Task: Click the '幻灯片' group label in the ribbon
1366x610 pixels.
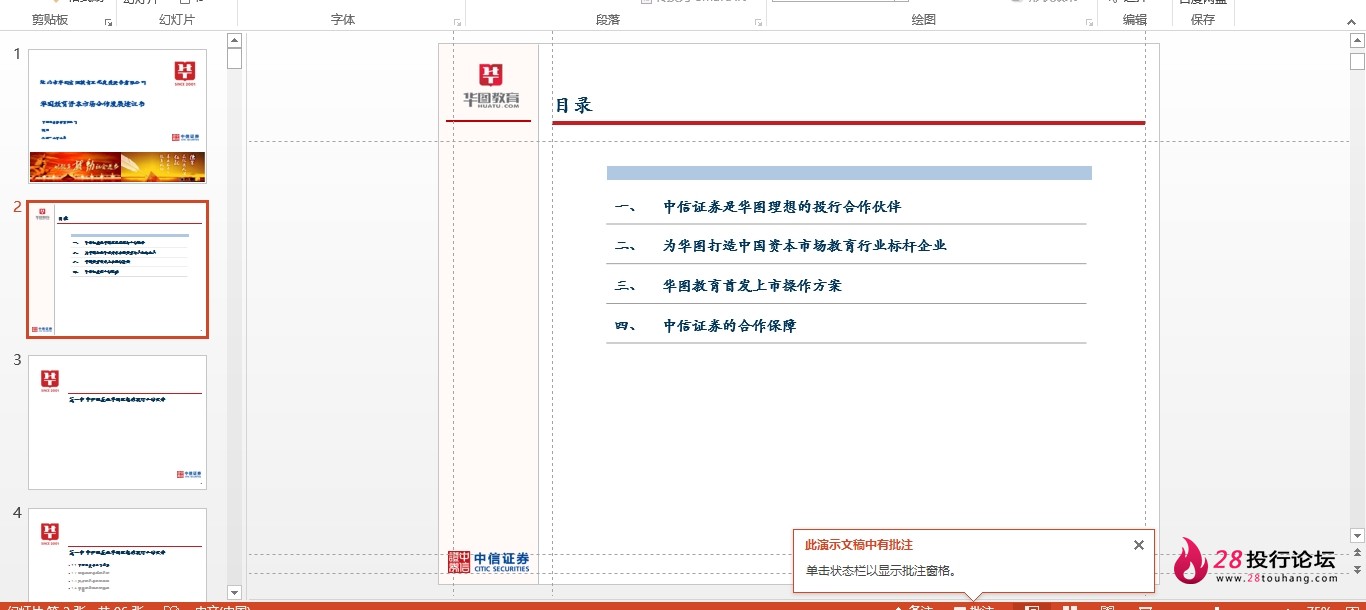Action: coord(177,20)
